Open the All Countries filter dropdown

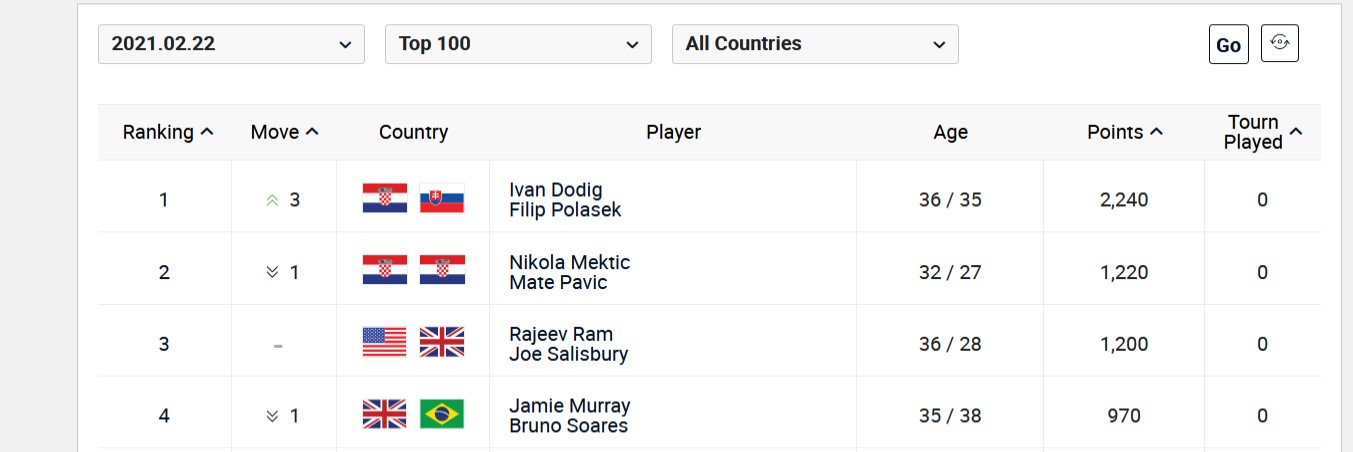(815, 44)
